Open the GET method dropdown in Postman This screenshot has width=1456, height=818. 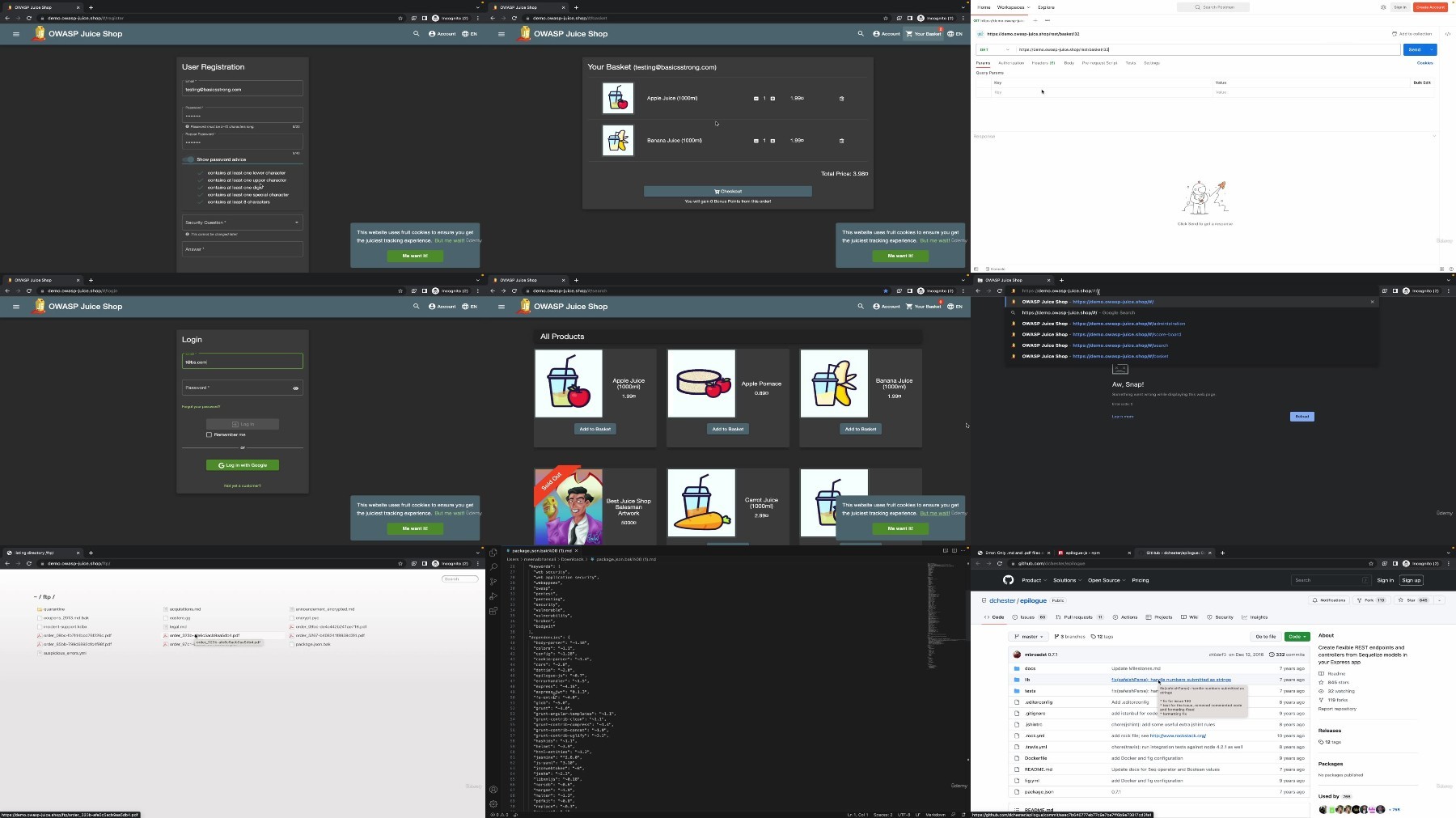pyautogui.click(x=995, y=49)
